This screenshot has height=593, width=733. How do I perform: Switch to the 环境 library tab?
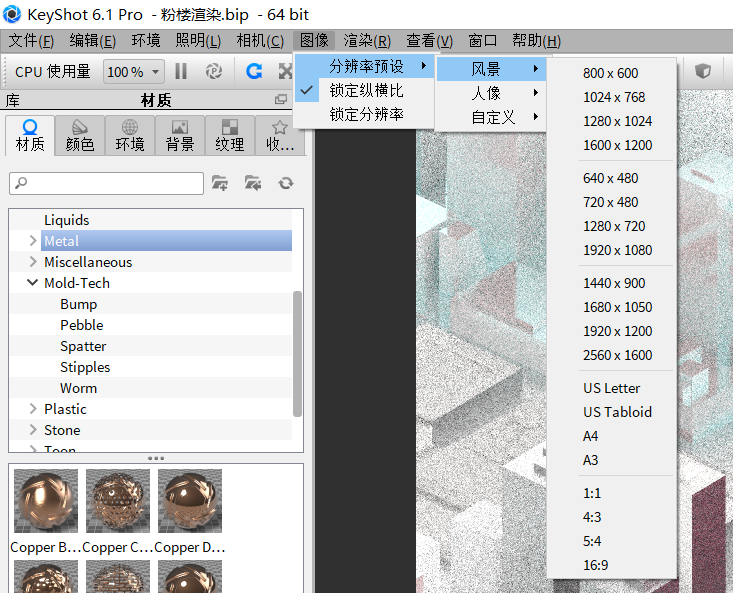[129, 136]
